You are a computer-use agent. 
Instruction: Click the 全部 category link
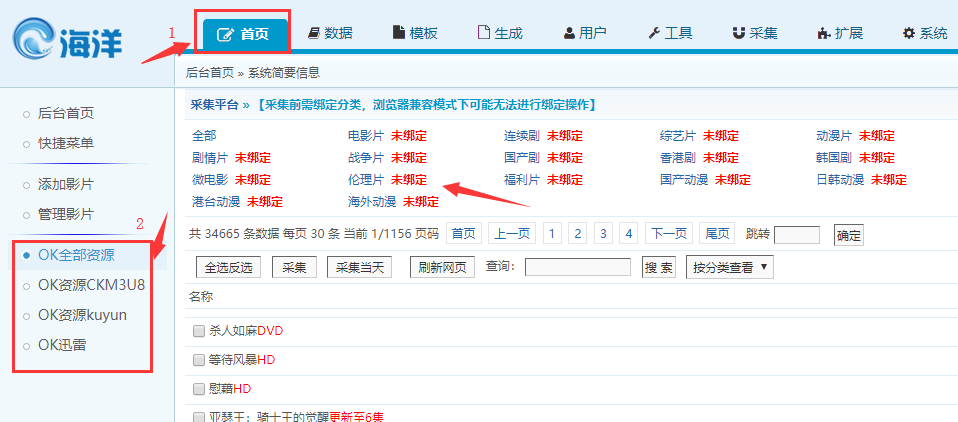click(x=203, y=136)
